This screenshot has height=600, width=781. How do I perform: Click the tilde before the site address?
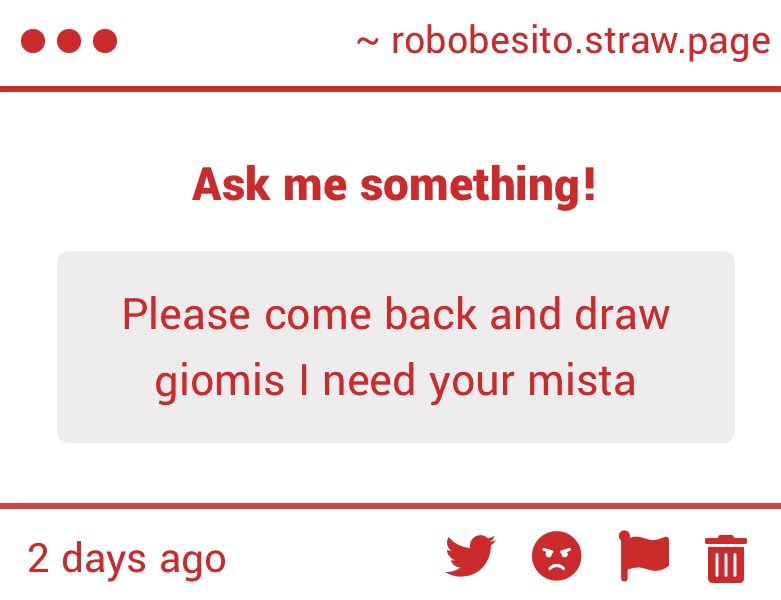pos(368,41)
